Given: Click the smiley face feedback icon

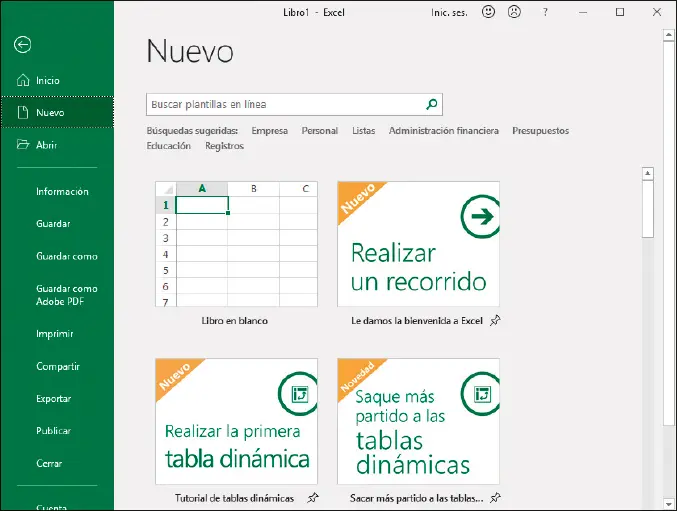Looking at the screenshot, I should tap(488, 12).
